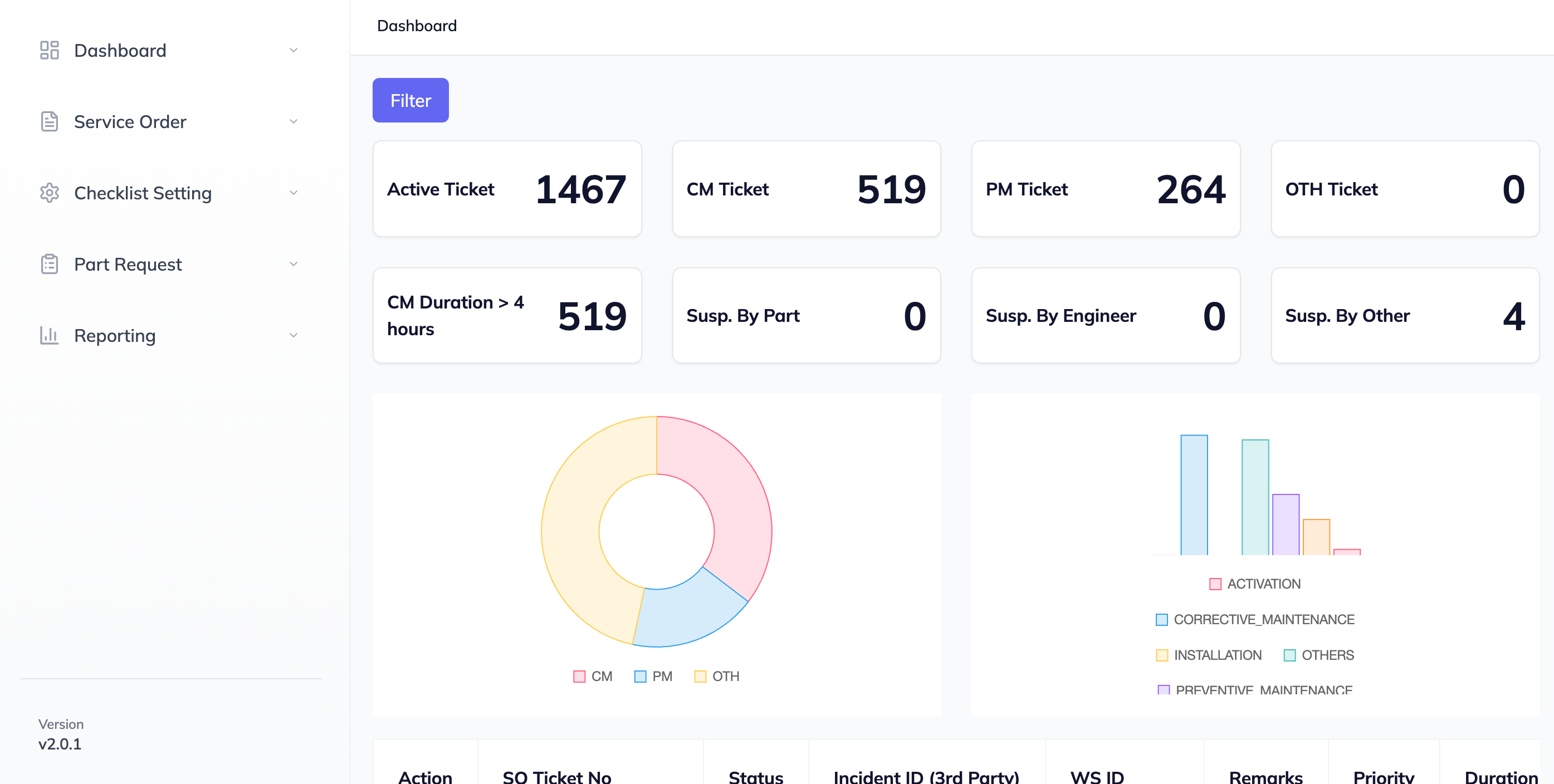The height and width of the screenshot is (784, 1554).
Task: Click the v2.0.1 version text
Action: [60, 743]
